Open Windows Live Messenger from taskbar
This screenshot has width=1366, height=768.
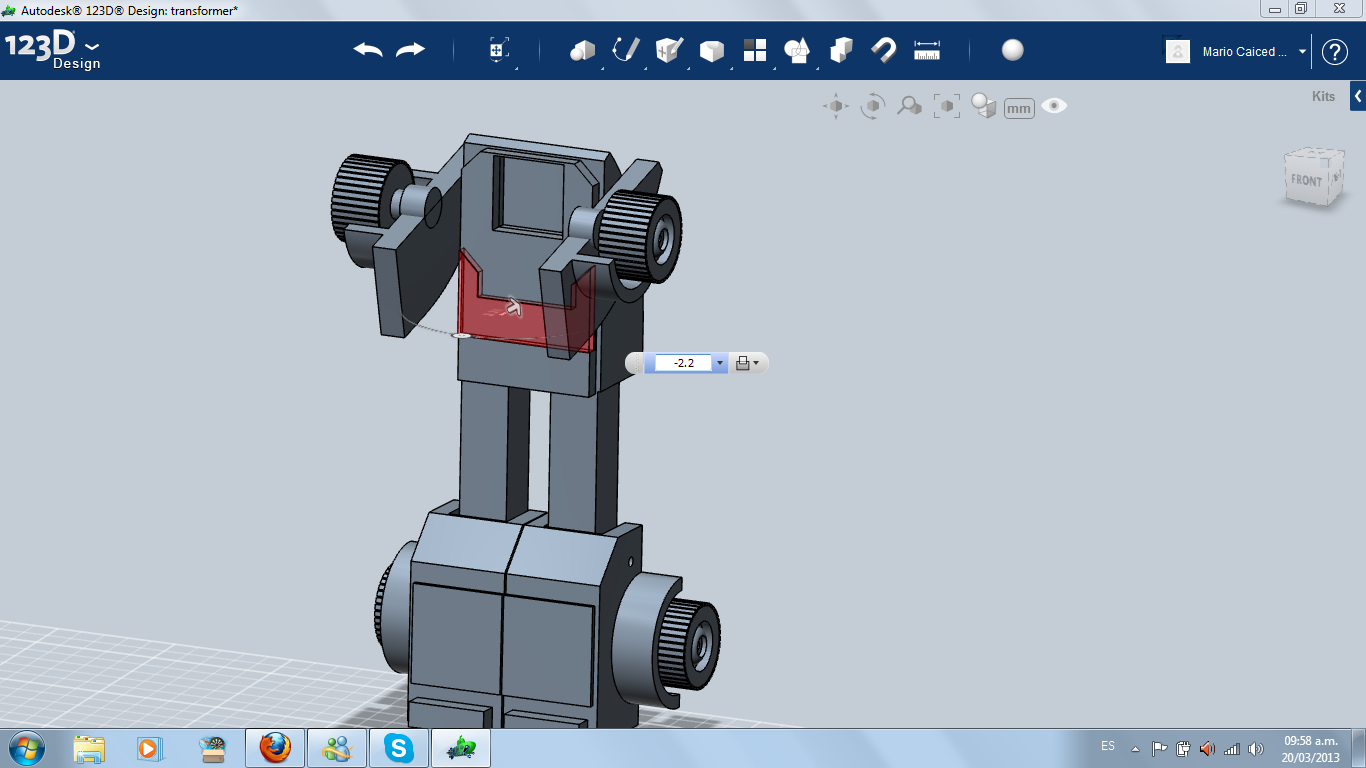(x=336, y=748)
